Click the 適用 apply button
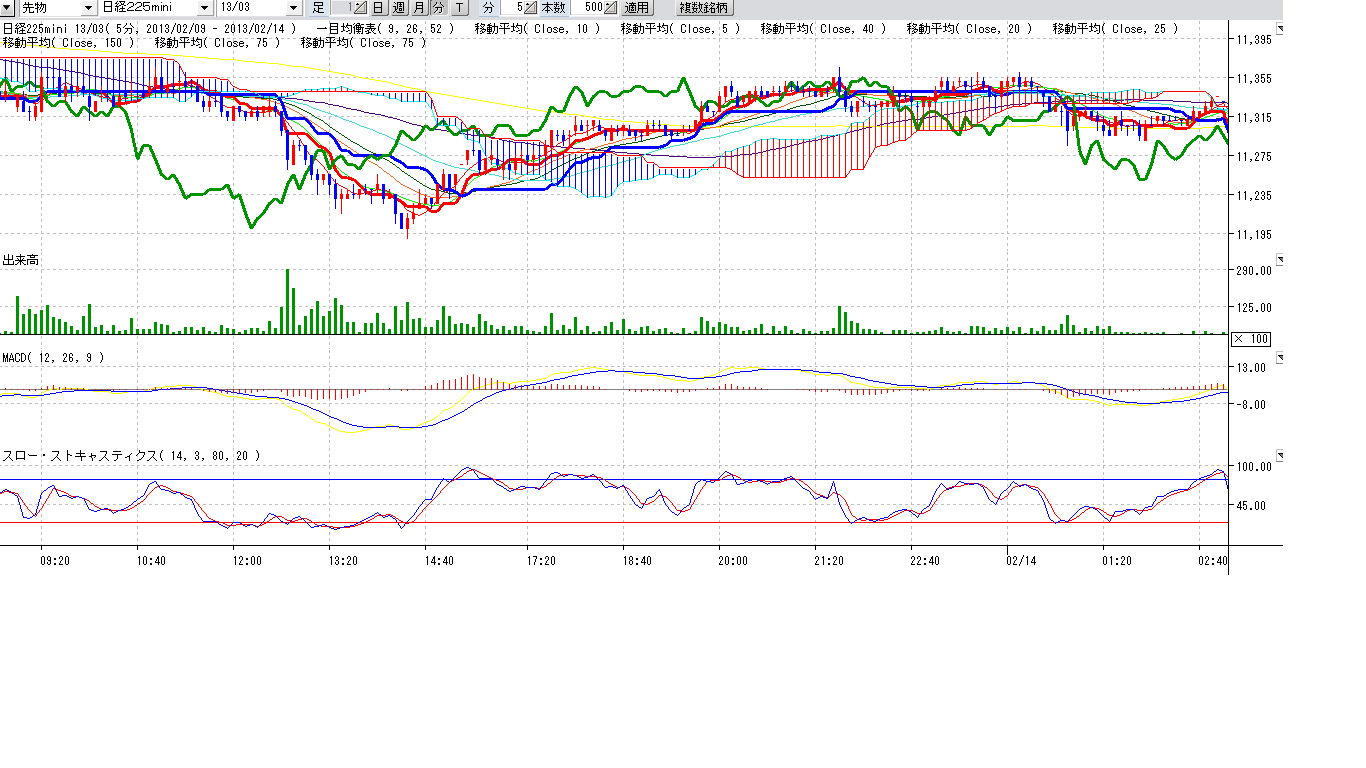The height and width of the screenshot is (768, 1366). [637, 8]
